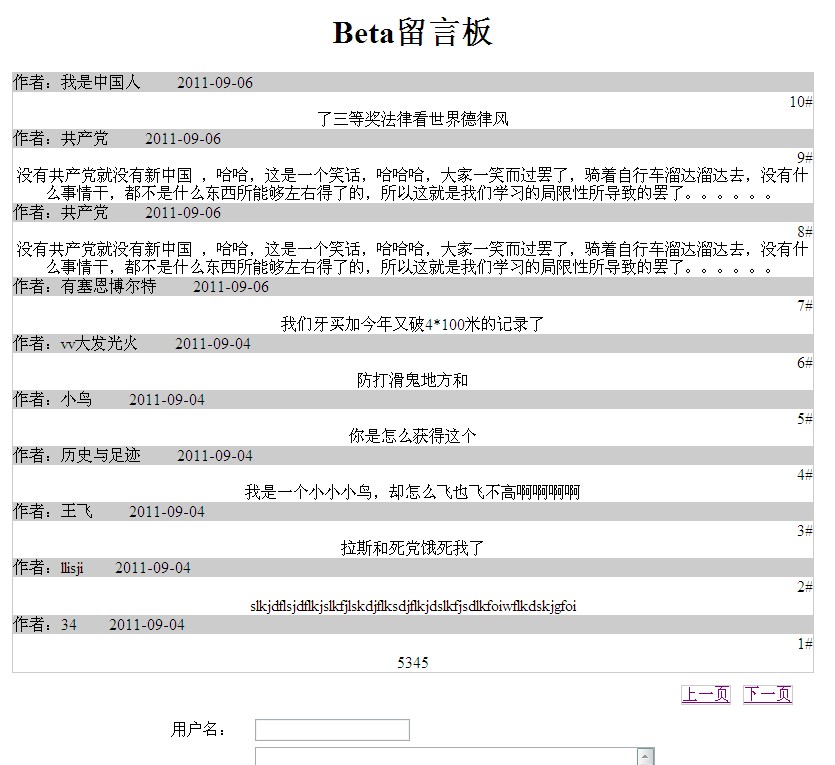The image size is (835, 765).
Task: Click the 用户名： label
Action: tap(199, 729)
